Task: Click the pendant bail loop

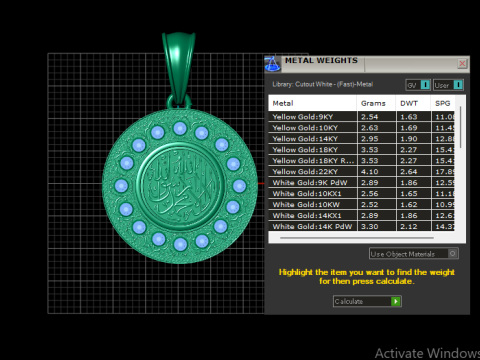Action: [x=179, y=68]
